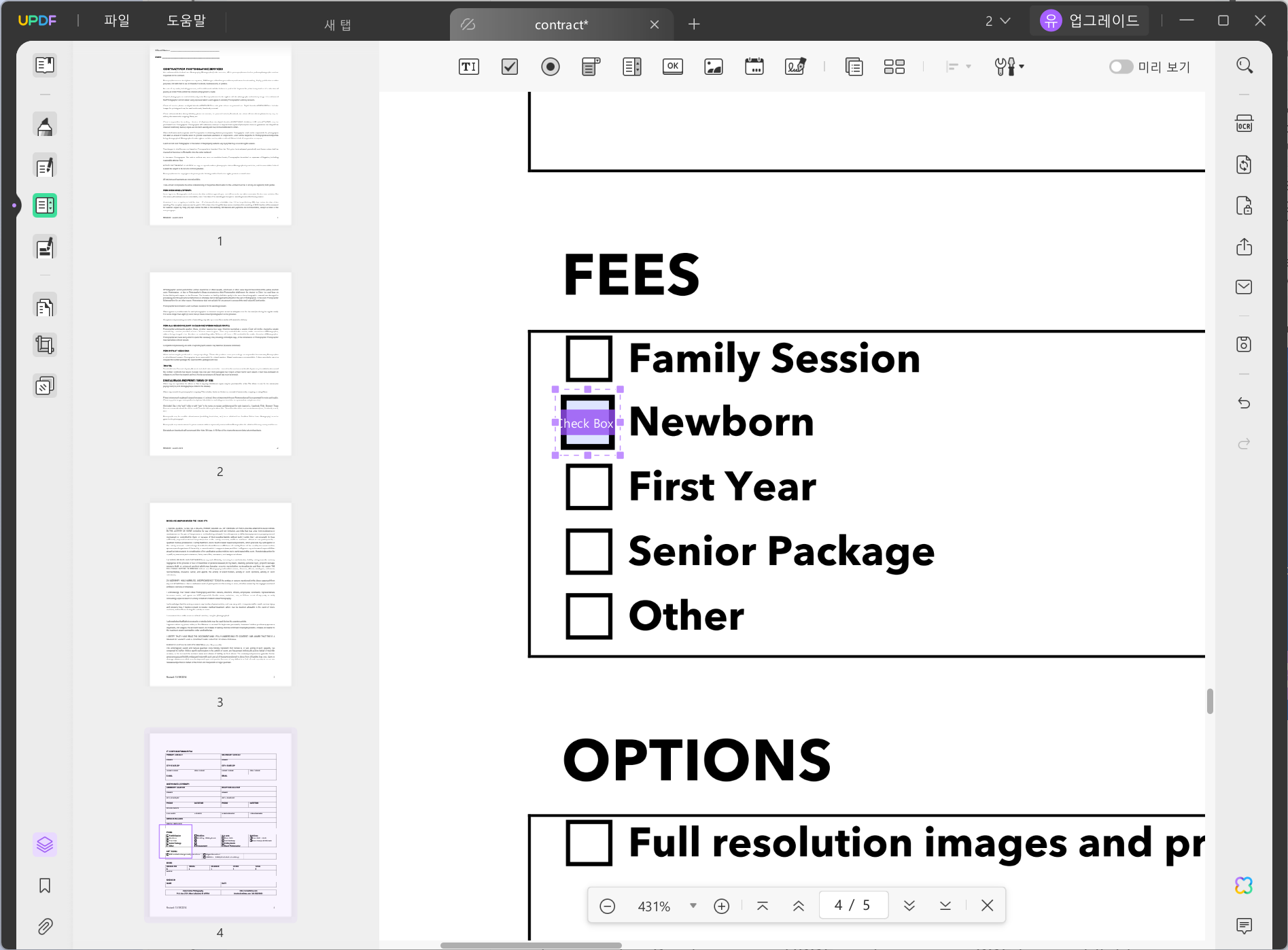Open the 파일 menu
The width and height of the screenshot is (1288, 950).
(117, 20)
